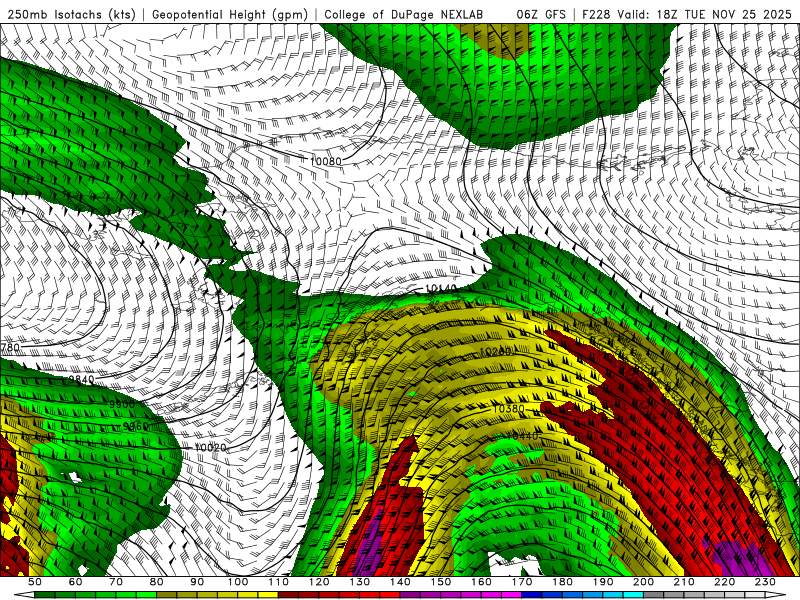Click the bright yellow color bar swatch before 110
The image size is (800, 600).
click(x=268, y=595)
